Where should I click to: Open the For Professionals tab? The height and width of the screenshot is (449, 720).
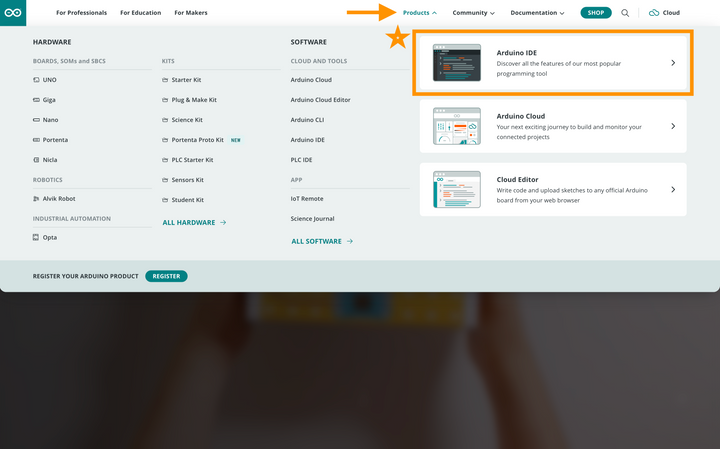[x=81, y=13]
